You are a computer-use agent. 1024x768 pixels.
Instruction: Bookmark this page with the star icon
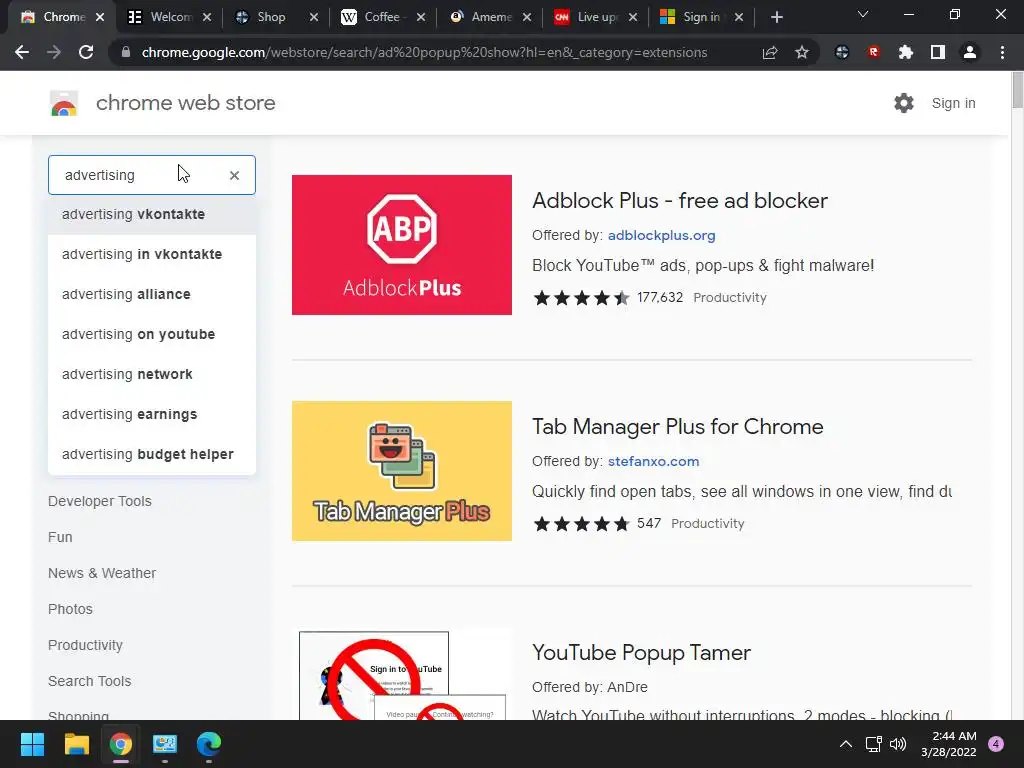pos(802,52)
